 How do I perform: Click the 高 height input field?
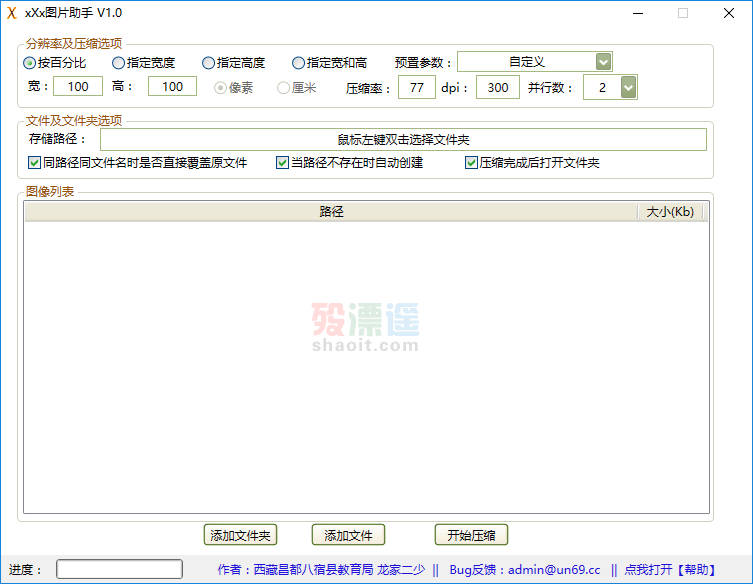[172, 86]
